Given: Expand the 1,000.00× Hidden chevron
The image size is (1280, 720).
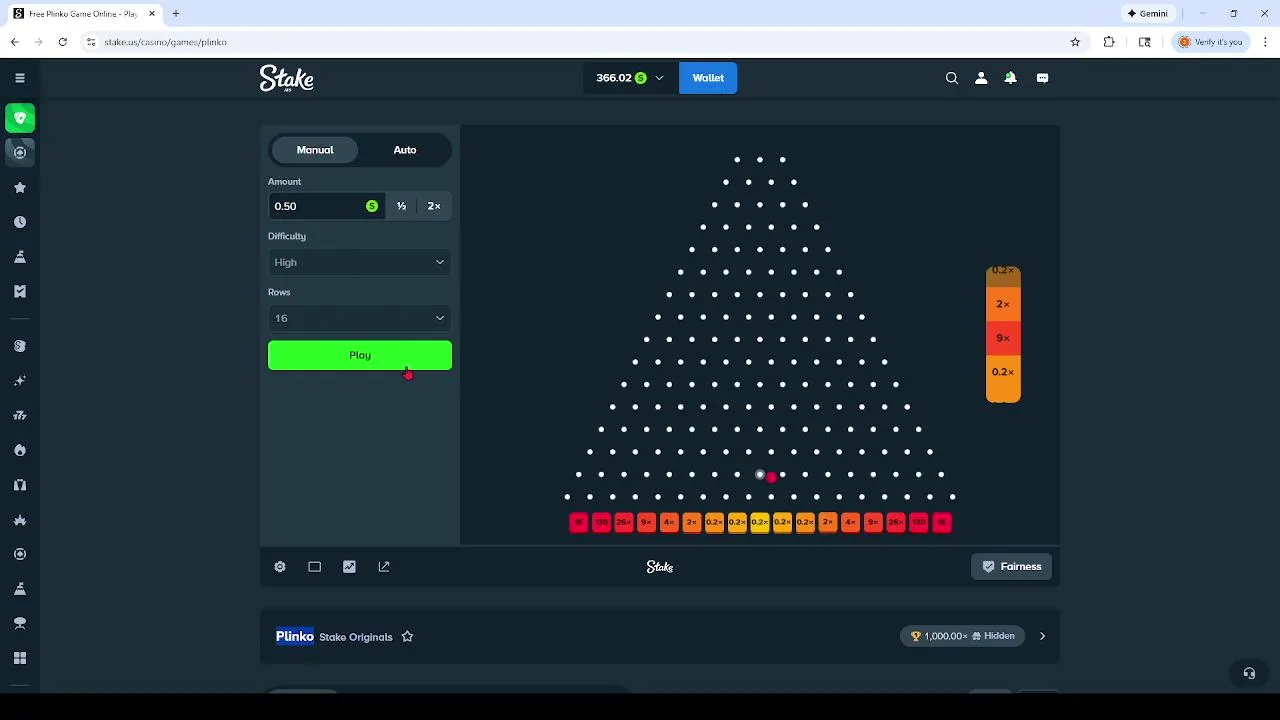Looking at the screenshot, I should click(1042, 636).
